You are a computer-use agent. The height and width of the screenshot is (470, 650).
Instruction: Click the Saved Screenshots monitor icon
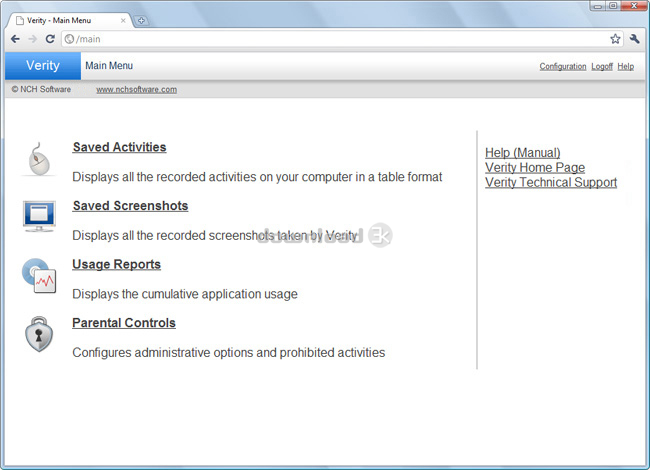(39, 216)
